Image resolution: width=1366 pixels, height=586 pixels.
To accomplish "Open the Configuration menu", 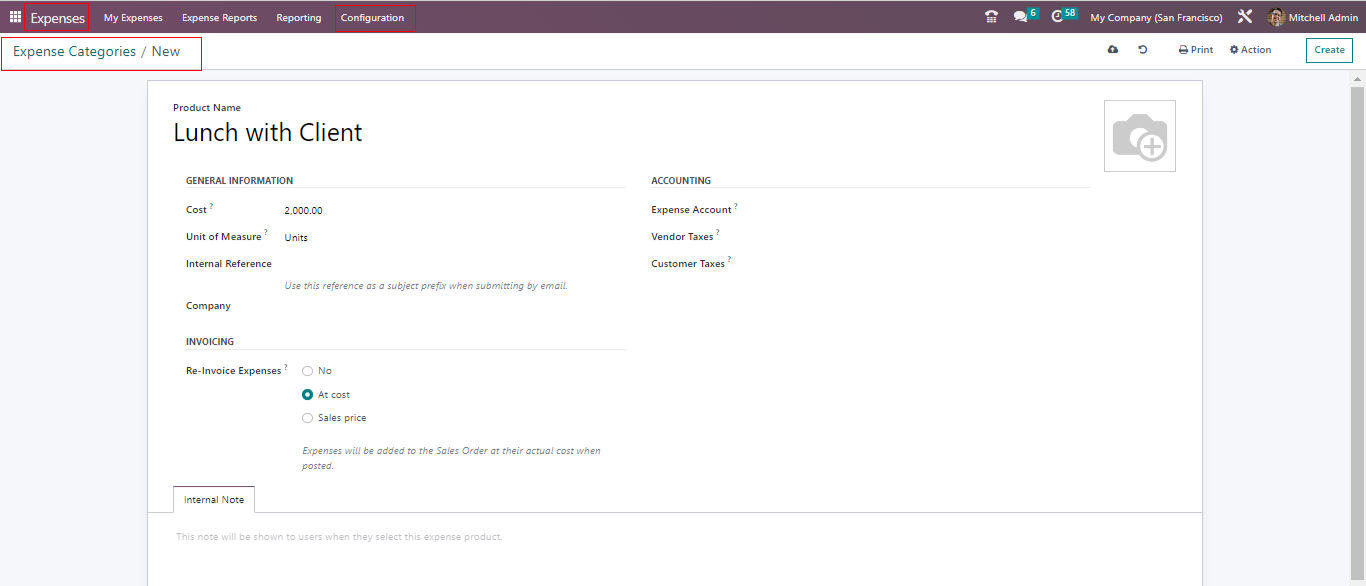I will coord(372,18).
